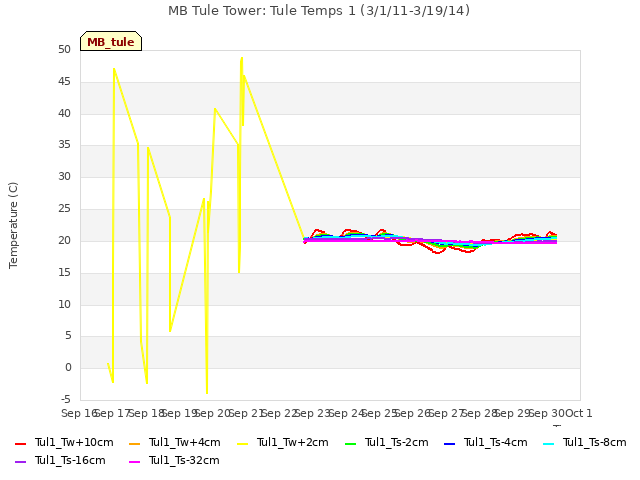
Task: Click the Oct 1 x-axis label
Action: pyautogui.click(x=579, y=413)
